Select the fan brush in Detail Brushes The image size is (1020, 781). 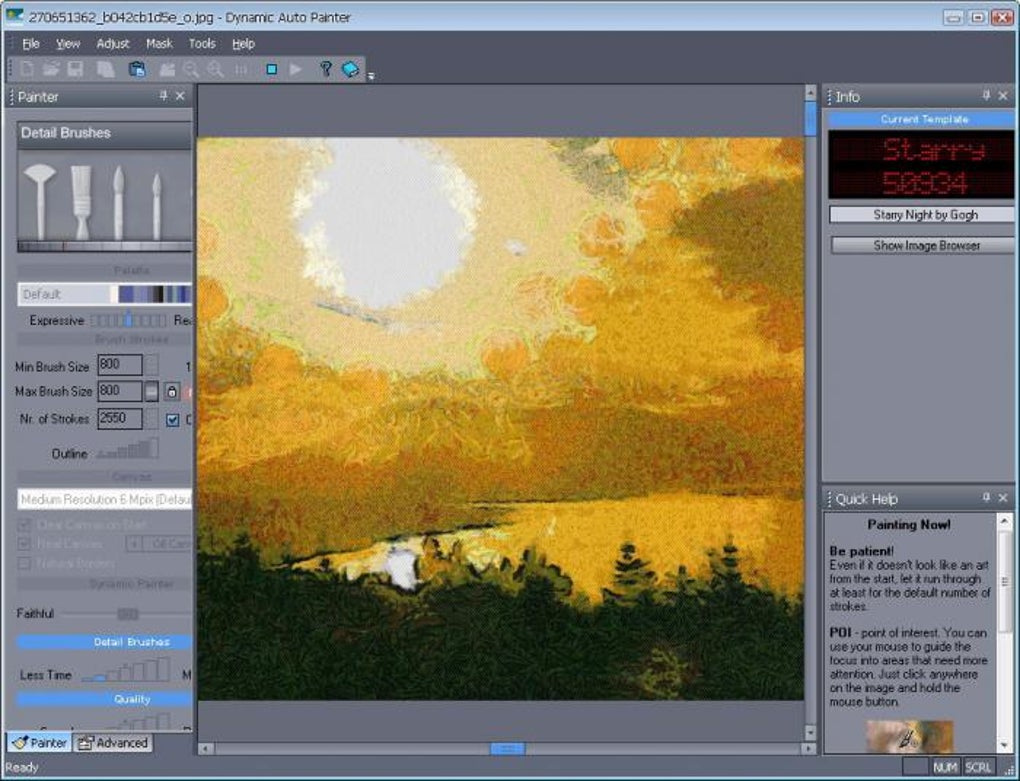40,201
